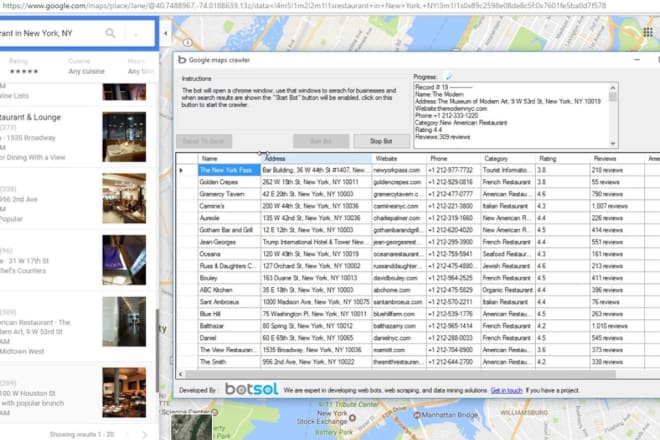Click the Jewish Restaurant category cell

(508, 266)
